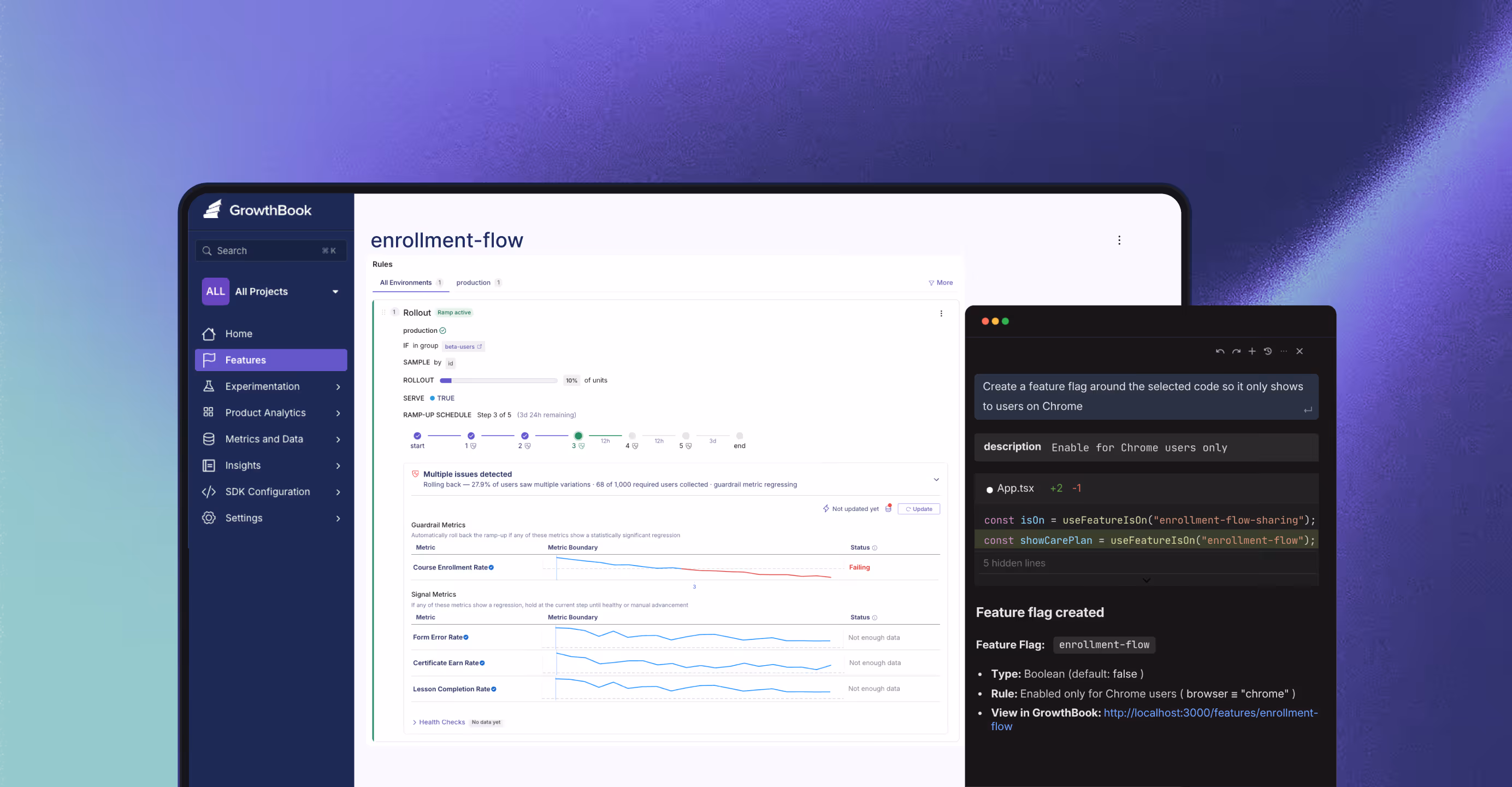This screenshot has height=787, width=1512.
Task: Click the enrollment-flow Feature Flag code chip
Action: pos(1103,644)
